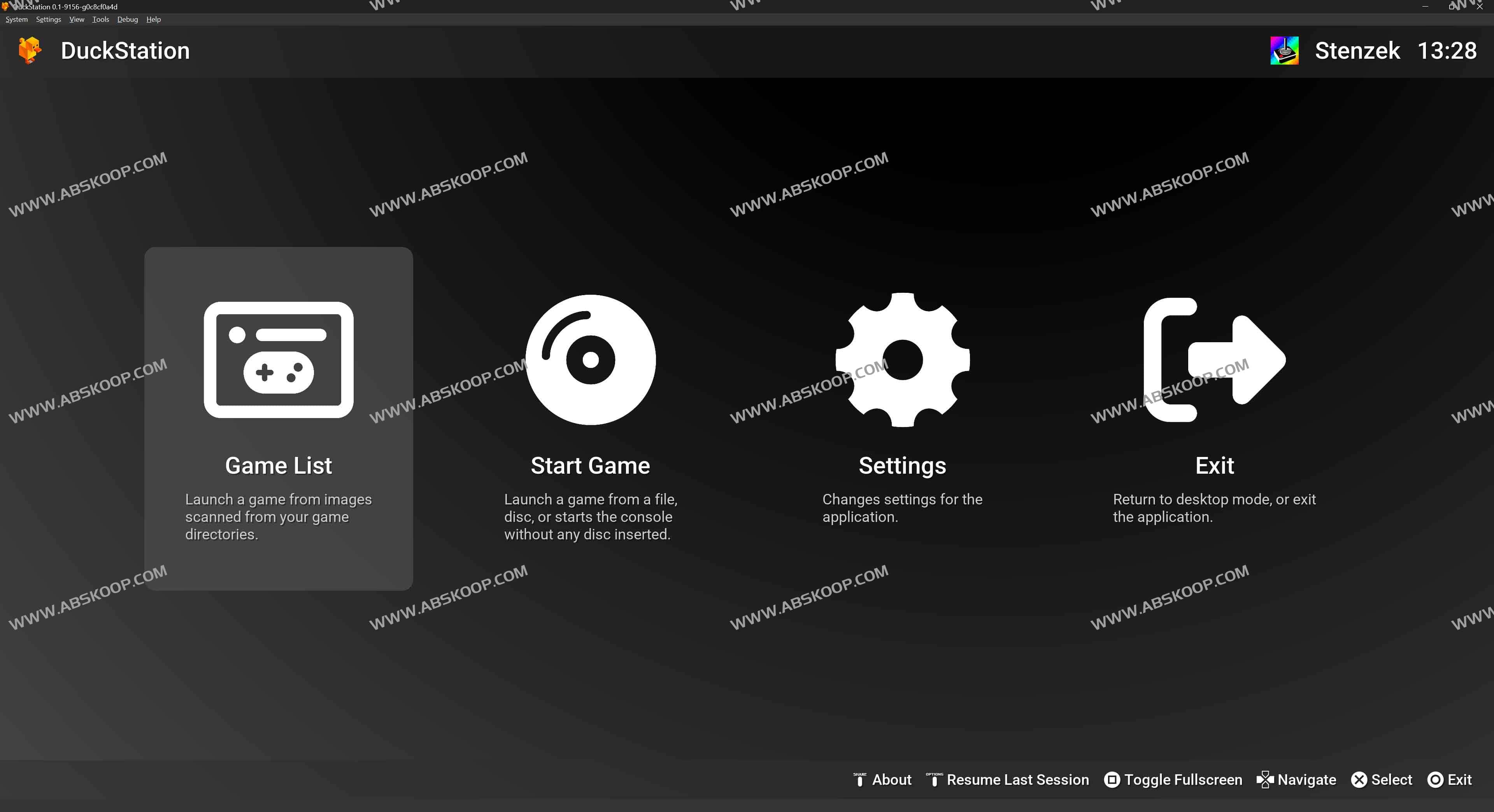Click the circle Exit icon in footer

point(1435,780)
